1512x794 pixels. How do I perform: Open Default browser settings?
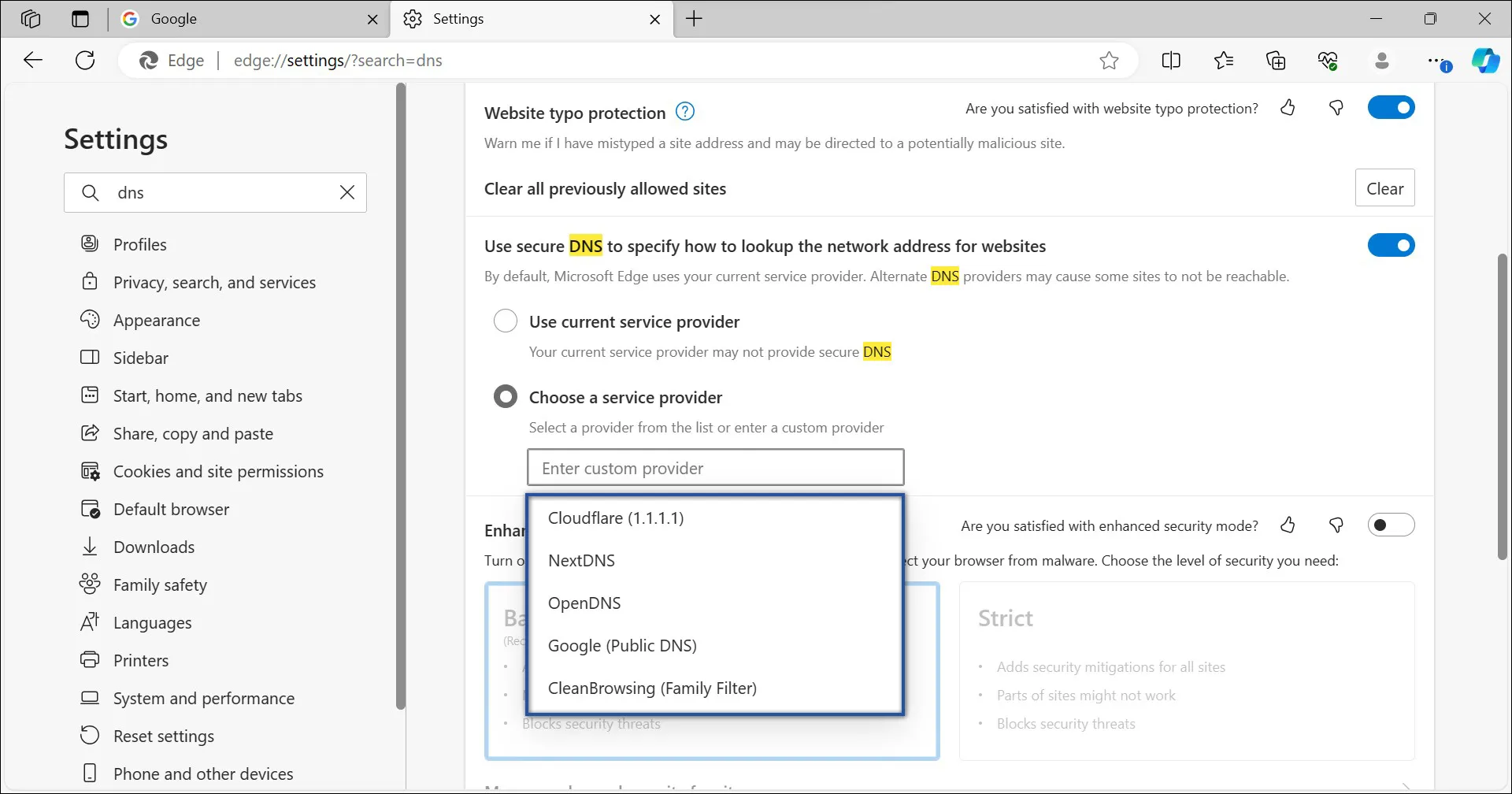(x=170, y=508)
